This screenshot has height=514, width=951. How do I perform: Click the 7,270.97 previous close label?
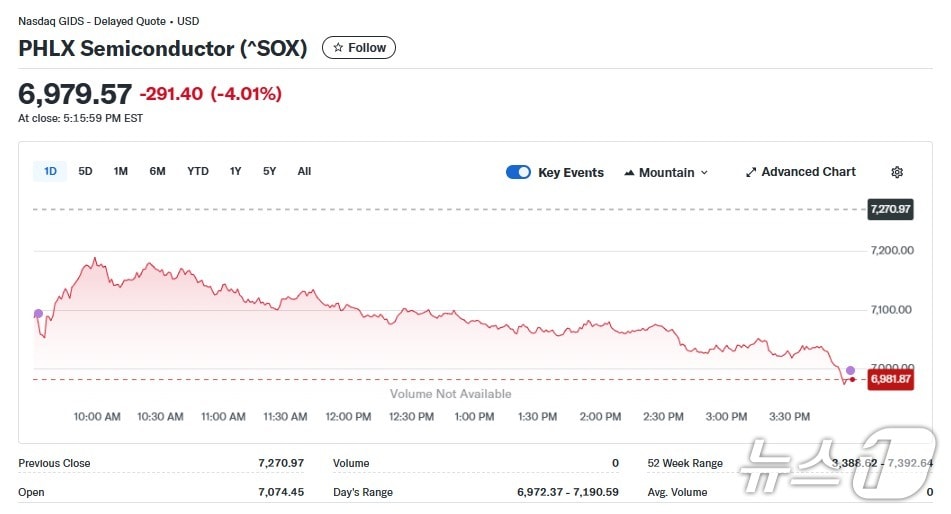coord(889,209)
